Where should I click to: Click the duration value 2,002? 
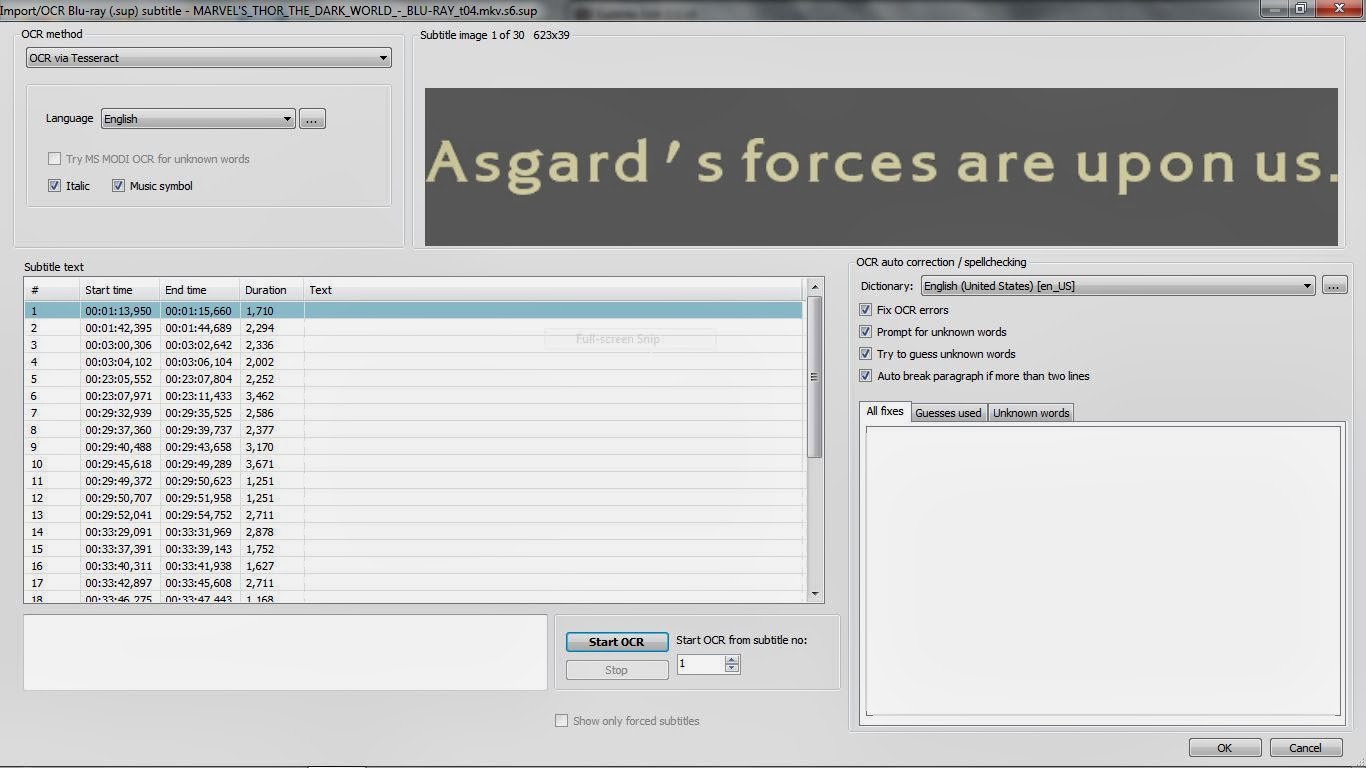(259, 362)
